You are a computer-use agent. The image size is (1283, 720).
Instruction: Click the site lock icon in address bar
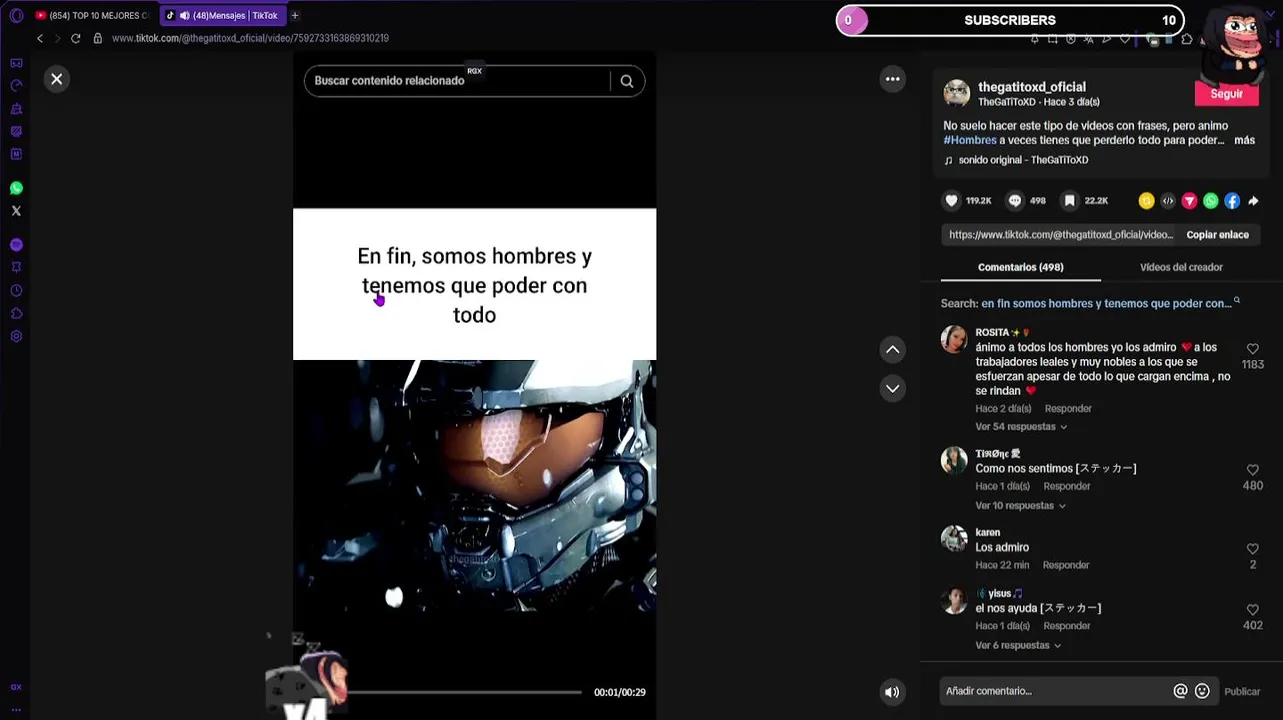[x=97, y=38]
